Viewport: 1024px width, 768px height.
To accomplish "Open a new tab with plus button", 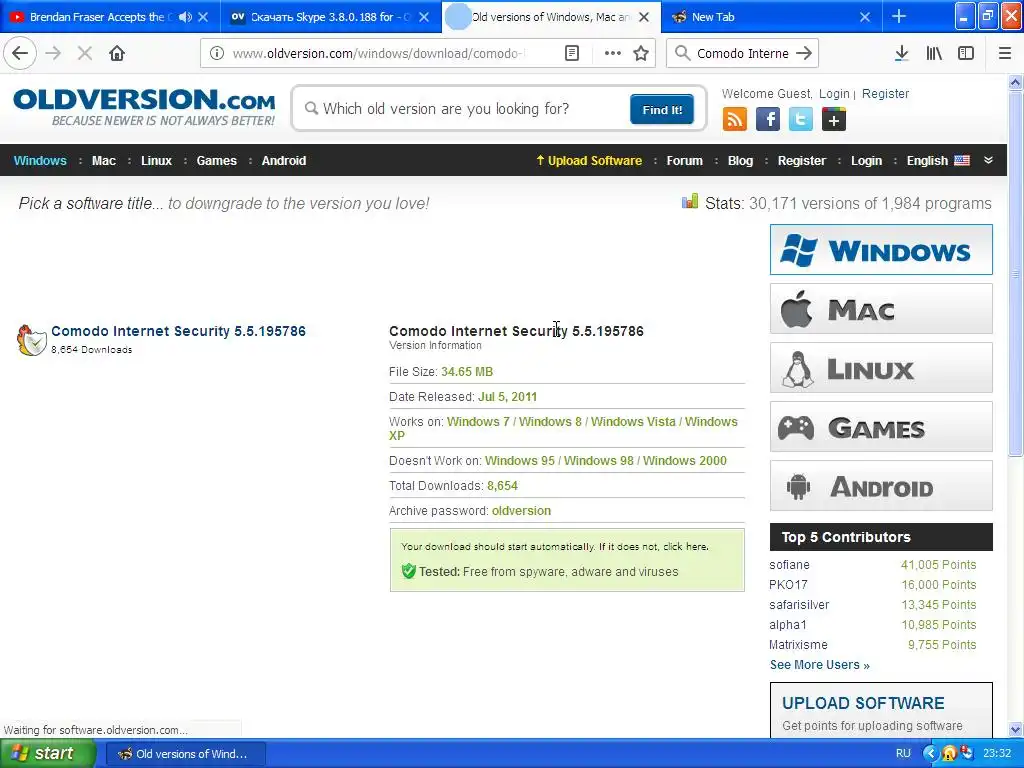I will (x=899, y=16).
